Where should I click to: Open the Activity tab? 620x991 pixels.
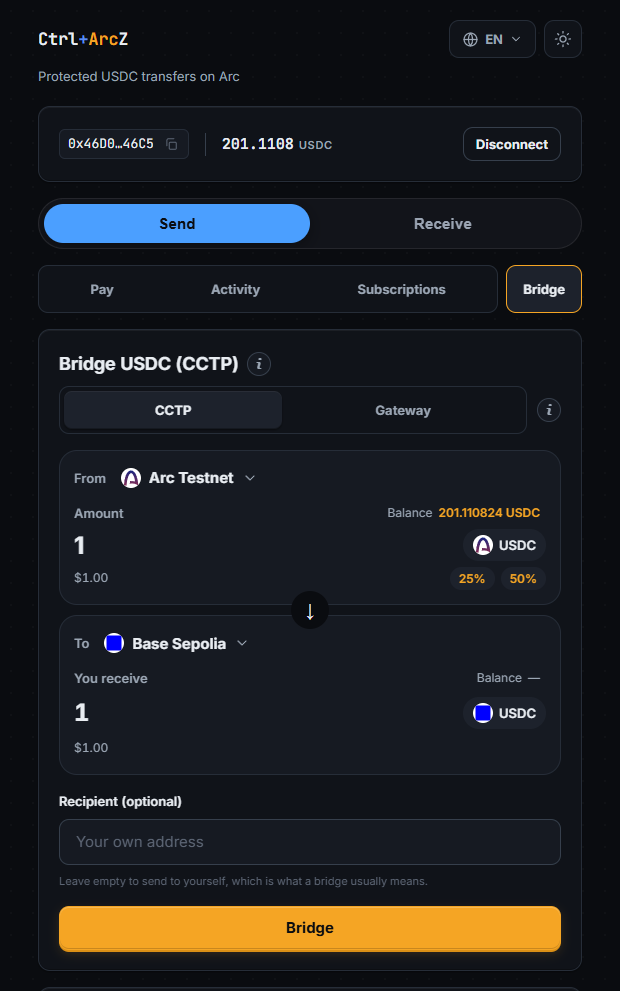pyautogui.click(x=235, y=289)
